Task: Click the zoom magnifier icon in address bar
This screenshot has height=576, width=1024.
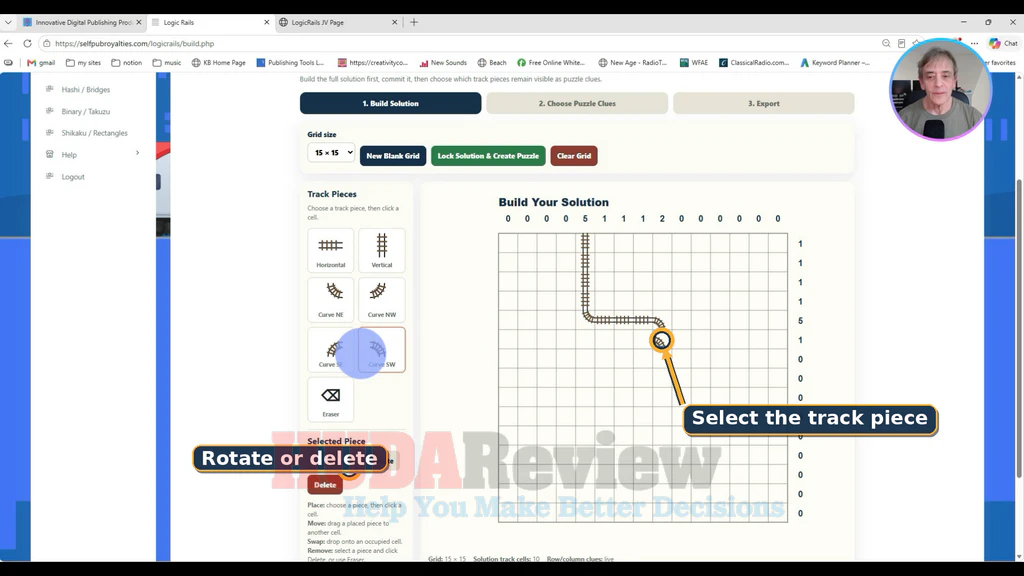Action: [886, 44]
